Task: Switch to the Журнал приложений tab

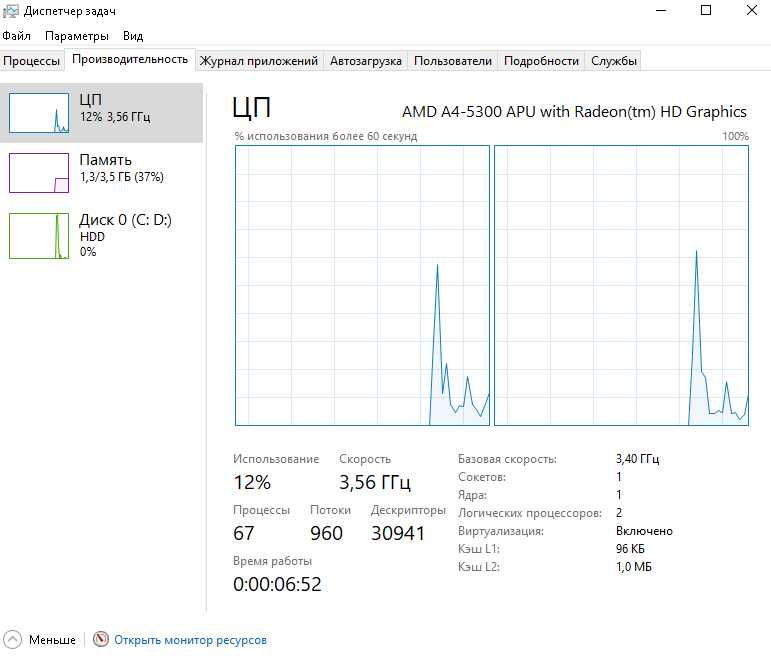Action: [x=259, y=61]
